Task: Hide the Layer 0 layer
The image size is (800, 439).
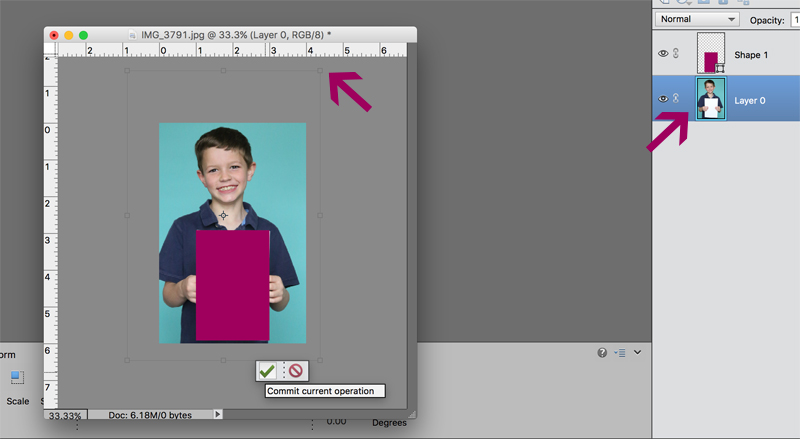Action: (x=663, y=99)
